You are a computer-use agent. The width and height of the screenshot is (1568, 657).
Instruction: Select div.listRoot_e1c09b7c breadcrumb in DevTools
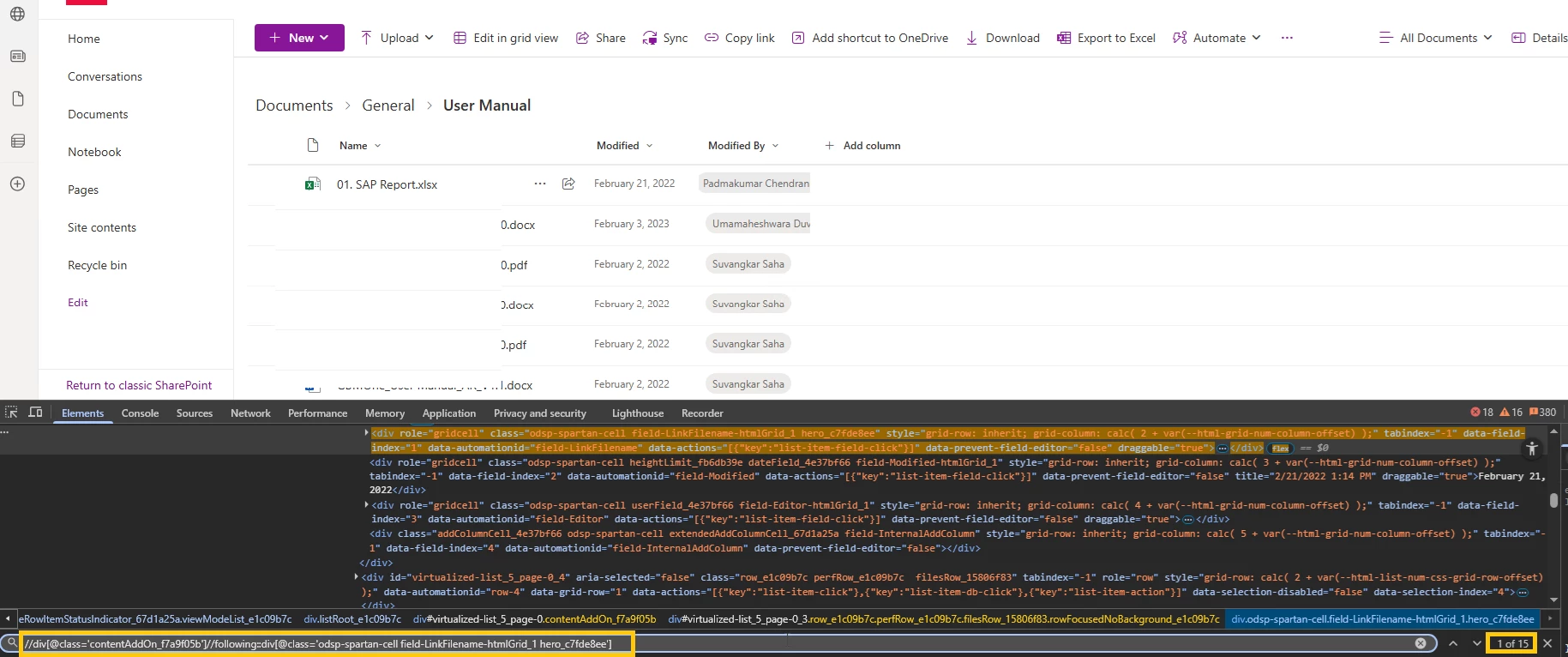coord(352,618)
